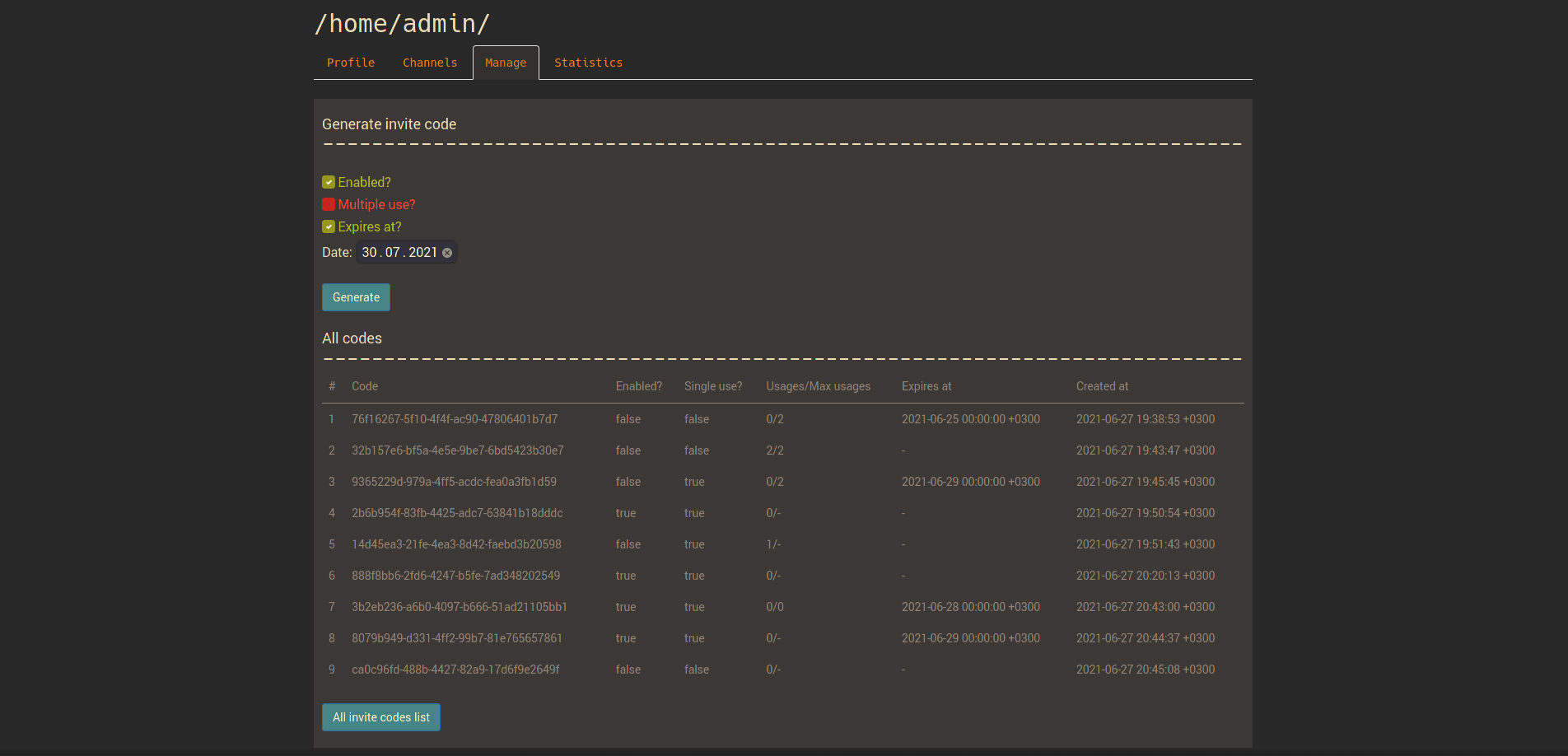Click the Single use? column header

tap(713, 386)
